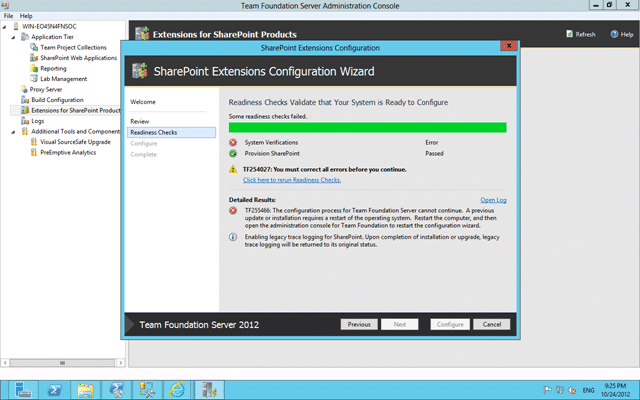Open the File menu
This screenshot has width=640, height=400.
point(8,16)
